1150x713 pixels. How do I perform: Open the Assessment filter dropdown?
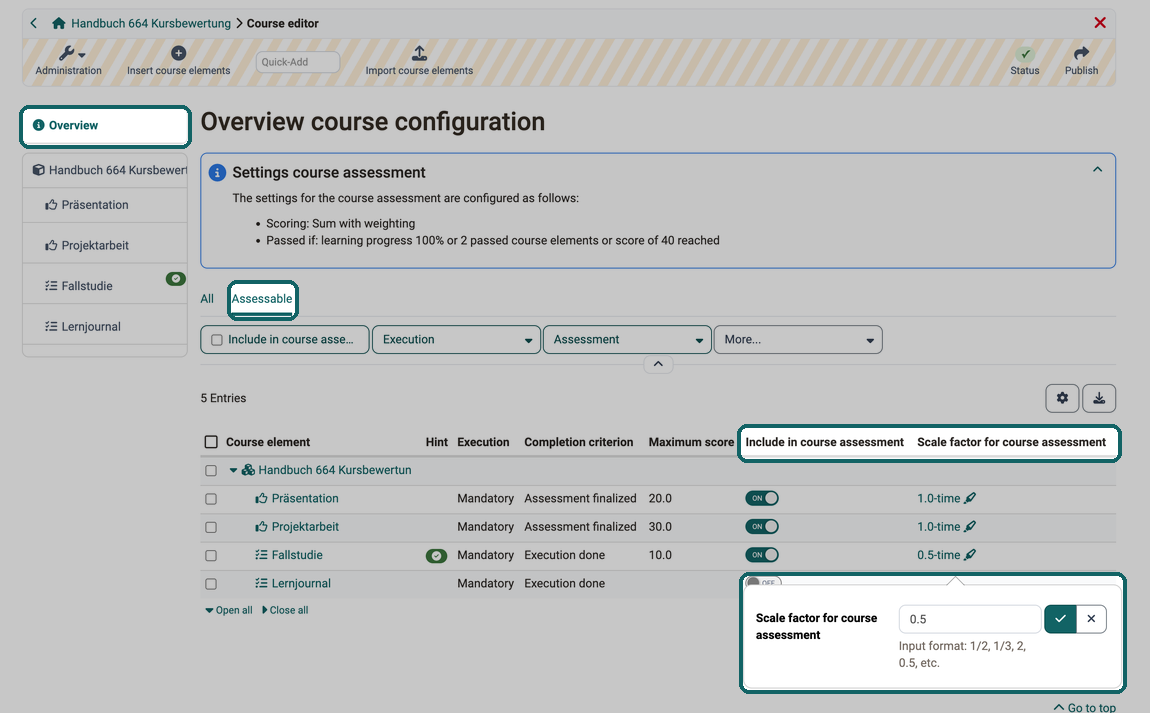[627, 340]
